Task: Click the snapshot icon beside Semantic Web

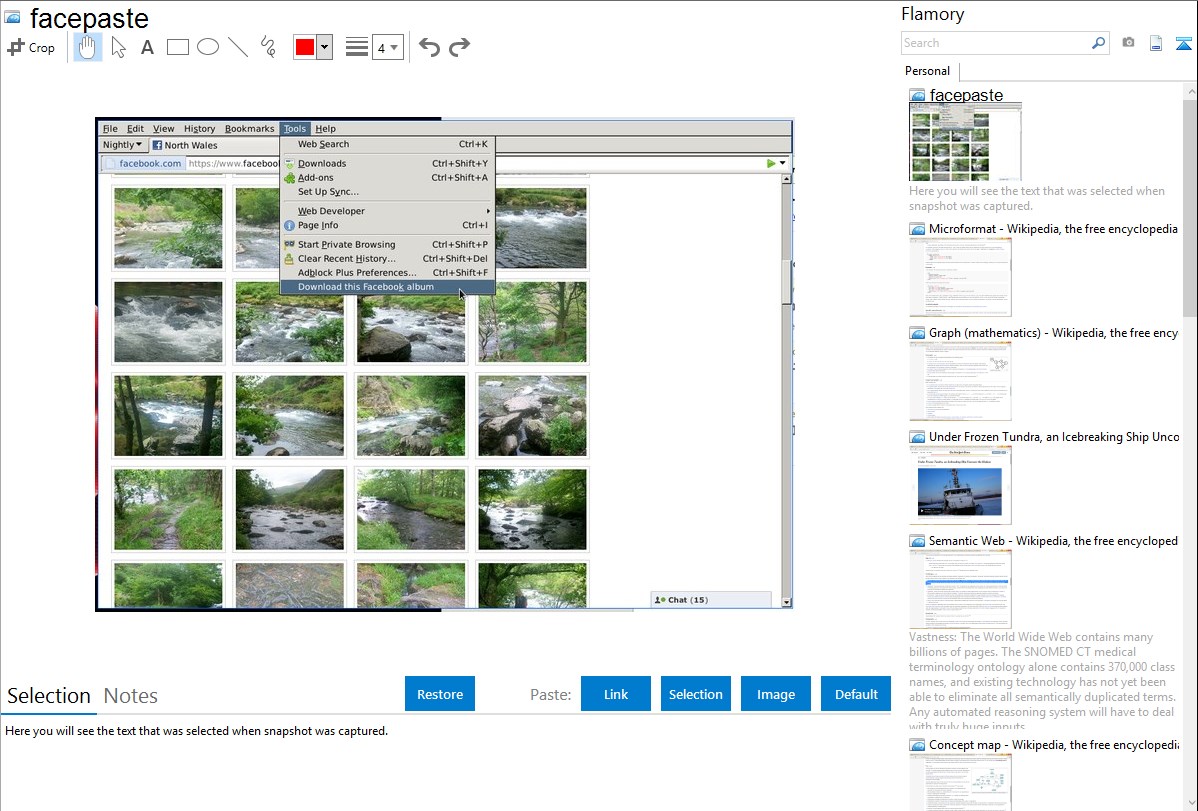Action: tap(917, 541)
